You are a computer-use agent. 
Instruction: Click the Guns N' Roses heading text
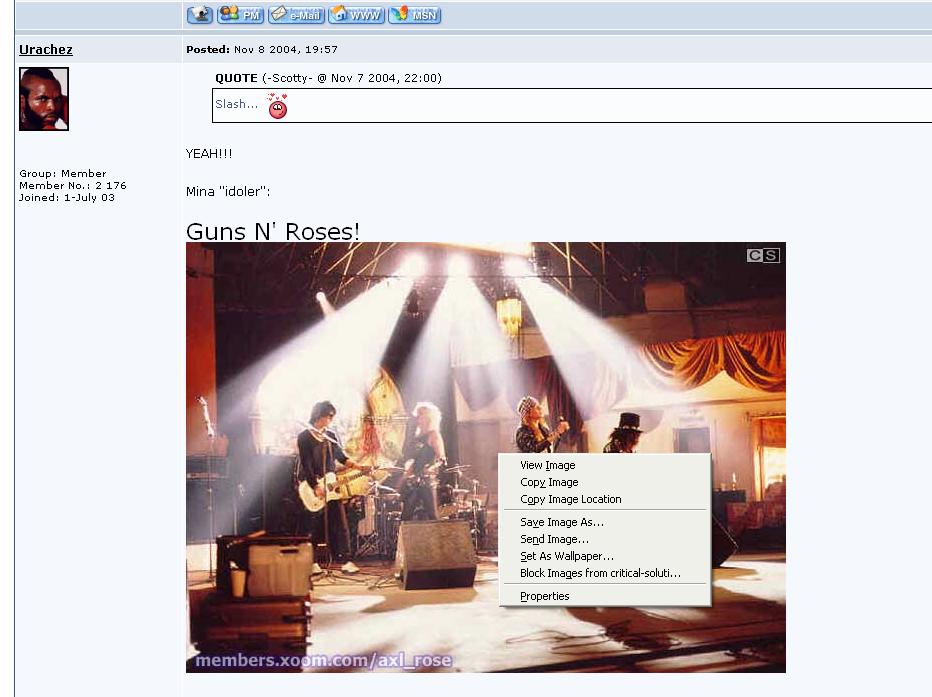click(x=273, y=231)
